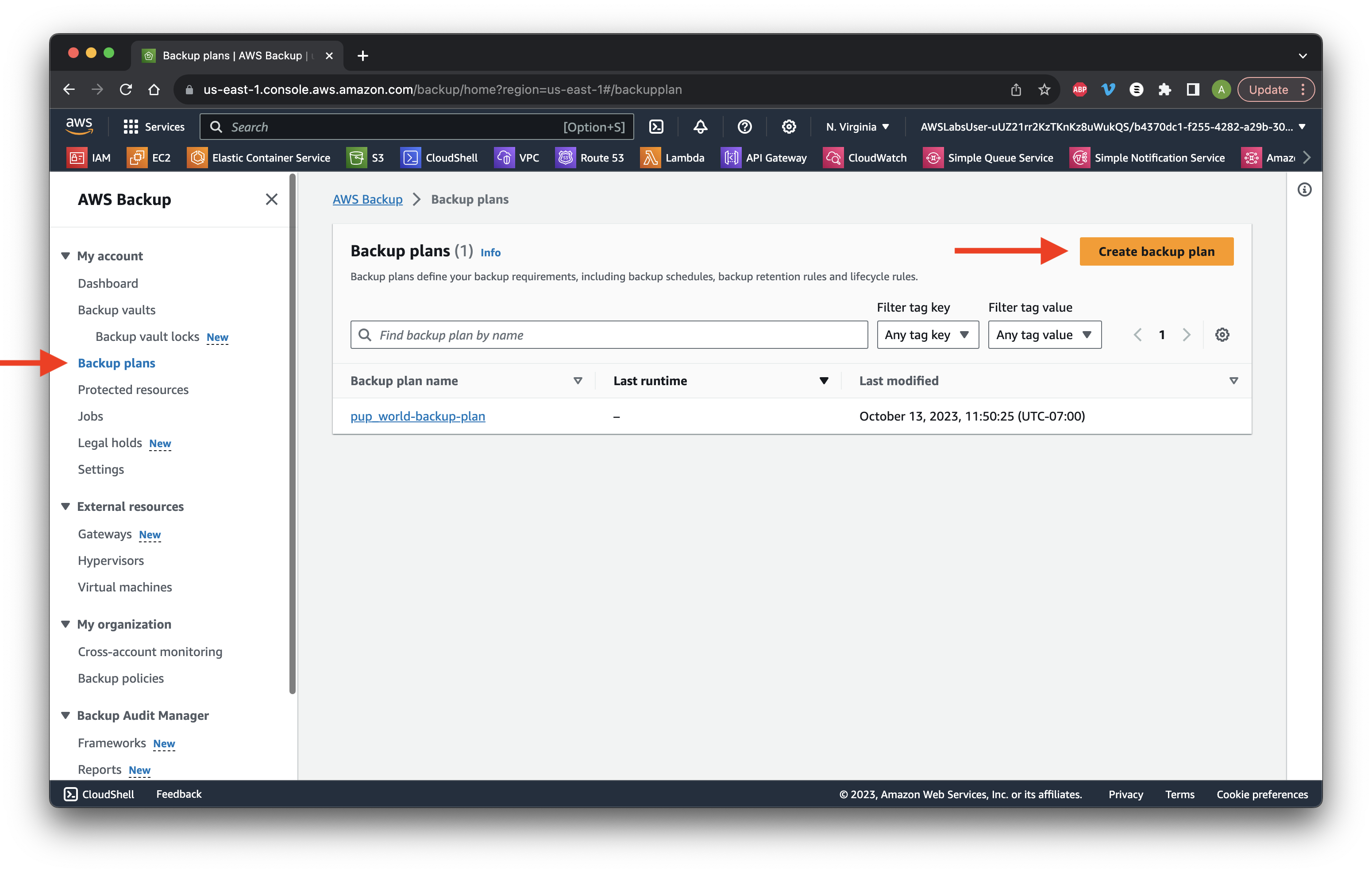Collapse the My account section
This screenshot has height=873, width=1372.
point(66,256)
